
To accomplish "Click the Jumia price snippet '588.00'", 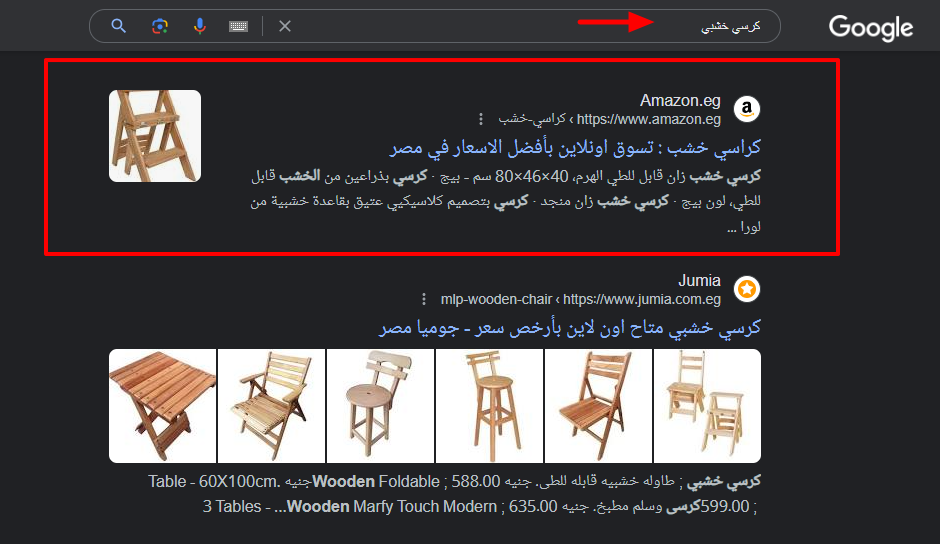I will click(x=475, y=482).
